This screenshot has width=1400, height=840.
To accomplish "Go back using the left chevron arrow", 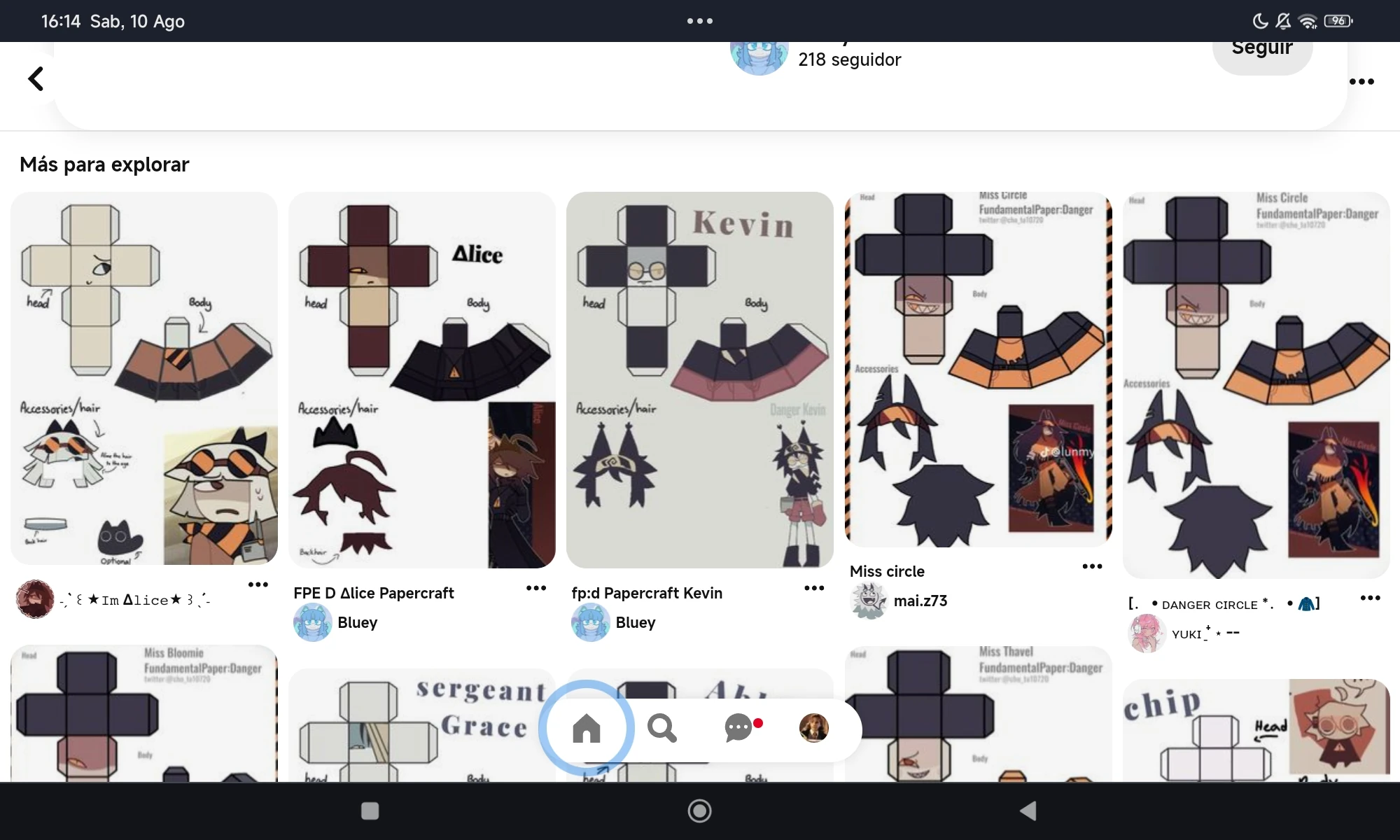I will pos(36,78).
